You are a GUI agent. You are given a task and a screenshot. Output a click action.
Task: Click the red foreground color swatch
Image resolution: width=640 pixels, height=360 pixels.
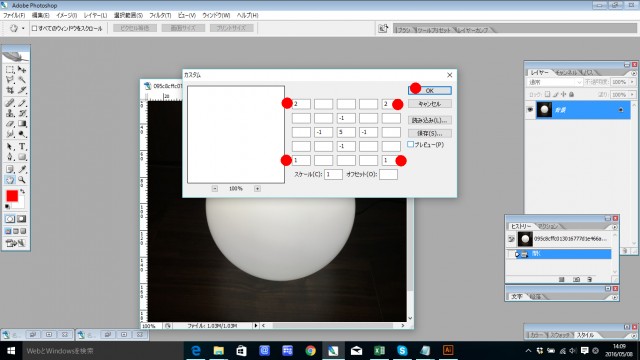click(x=12, y=196)
